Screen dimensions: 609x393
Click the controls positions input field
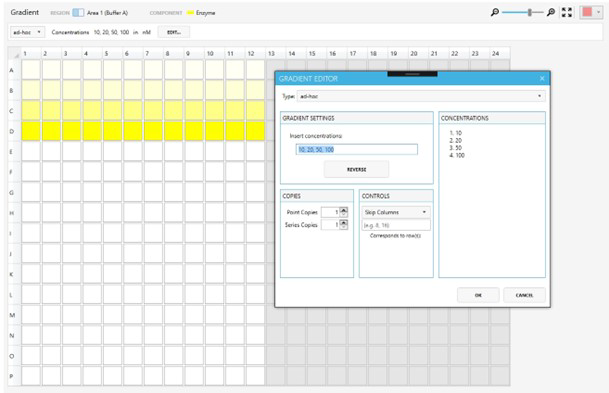tap(396, 225)
